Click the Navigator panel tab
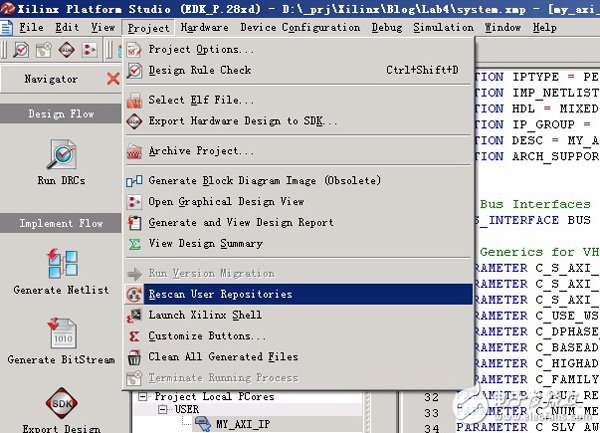600x433 pixels. (51, 79)
